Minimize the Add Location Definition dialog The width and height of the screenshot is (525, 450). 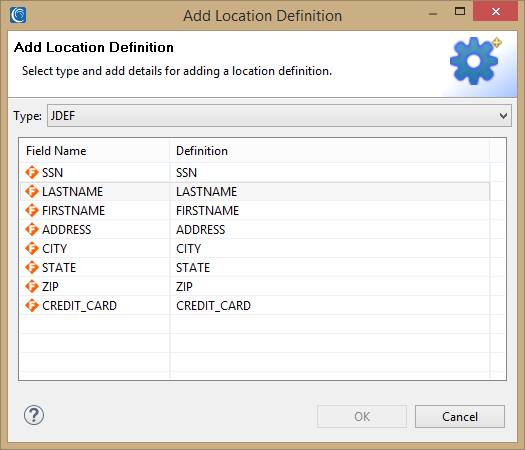(433, 13)
